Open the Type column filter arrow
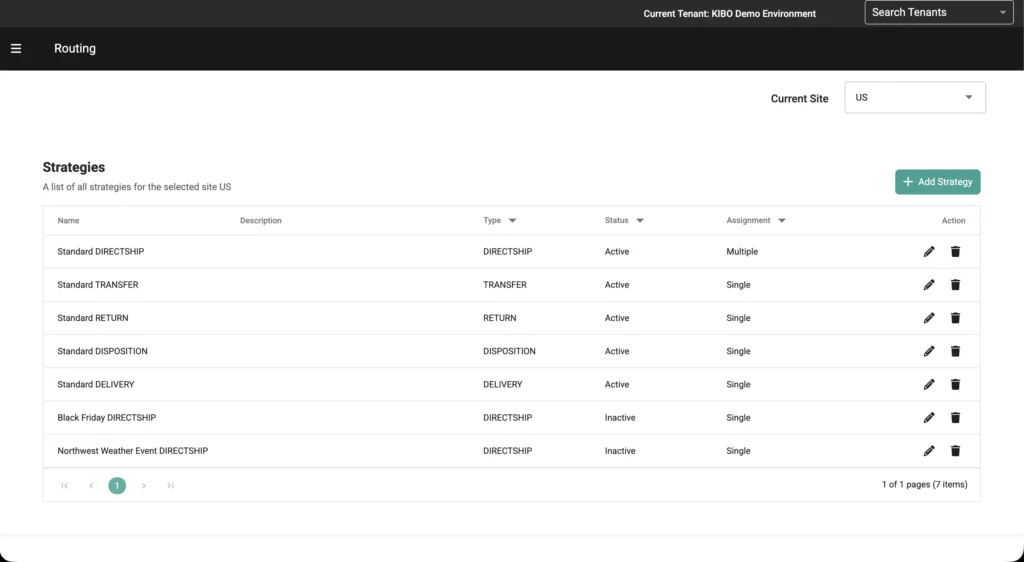Image resolution: width=1024 pixels, height=562 pixels. click(513, 221)
